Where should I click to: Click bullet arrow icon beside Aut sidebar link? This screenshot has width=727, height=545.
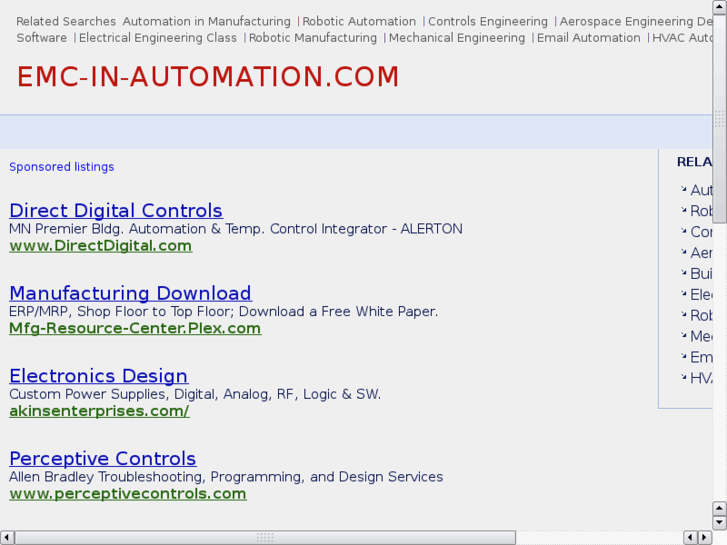pyautogui.click(x=683, y=188)
